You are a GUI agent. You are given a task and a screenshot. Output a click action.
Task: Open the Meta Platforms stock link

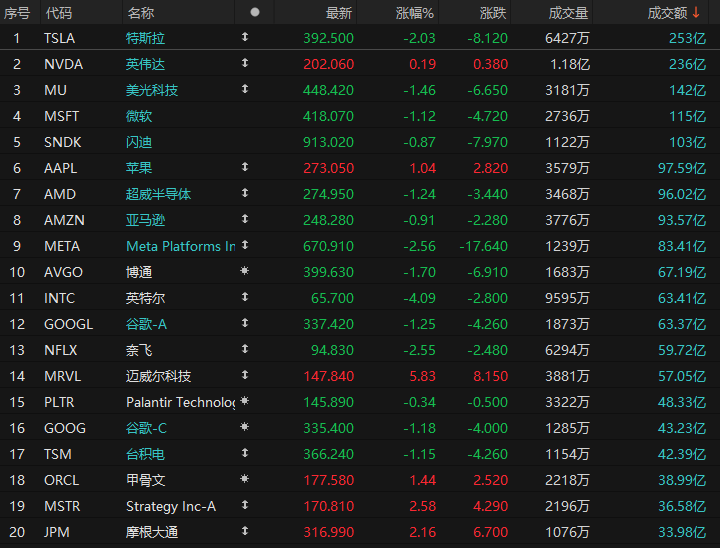pos(180,246)
